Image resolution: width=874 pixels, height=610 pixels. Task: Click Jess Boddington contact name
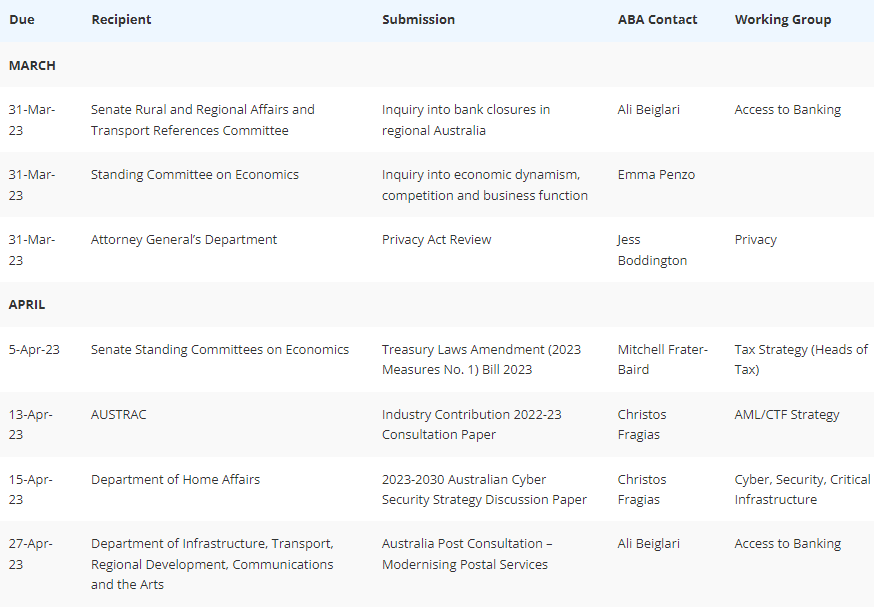point(652,250)
